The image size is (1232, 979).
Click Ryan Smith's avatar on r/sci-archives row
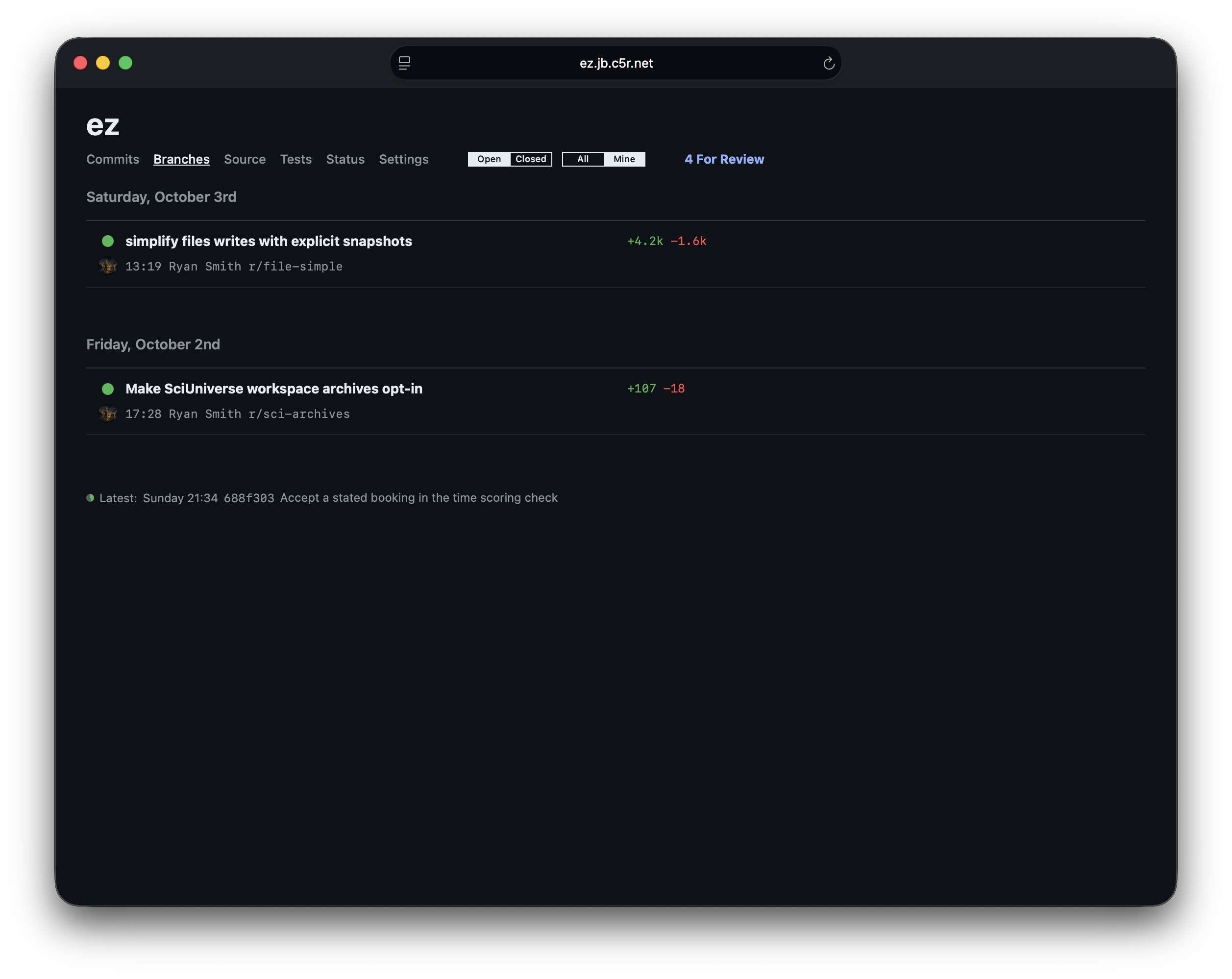[x=108, y=414]
